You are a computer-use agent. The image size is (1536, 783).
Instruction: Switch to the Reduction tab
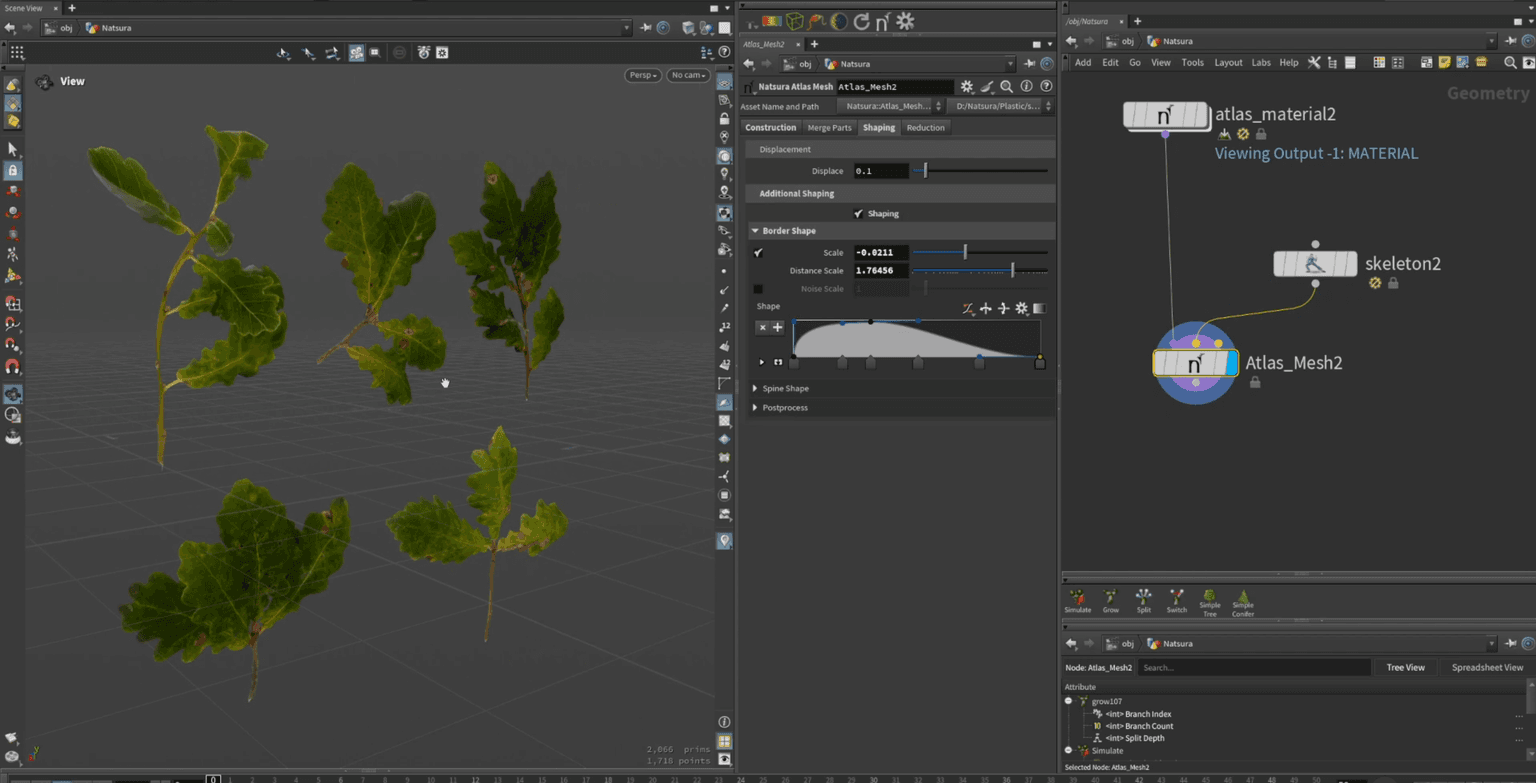pyautogui.click(x=925, y=127)
